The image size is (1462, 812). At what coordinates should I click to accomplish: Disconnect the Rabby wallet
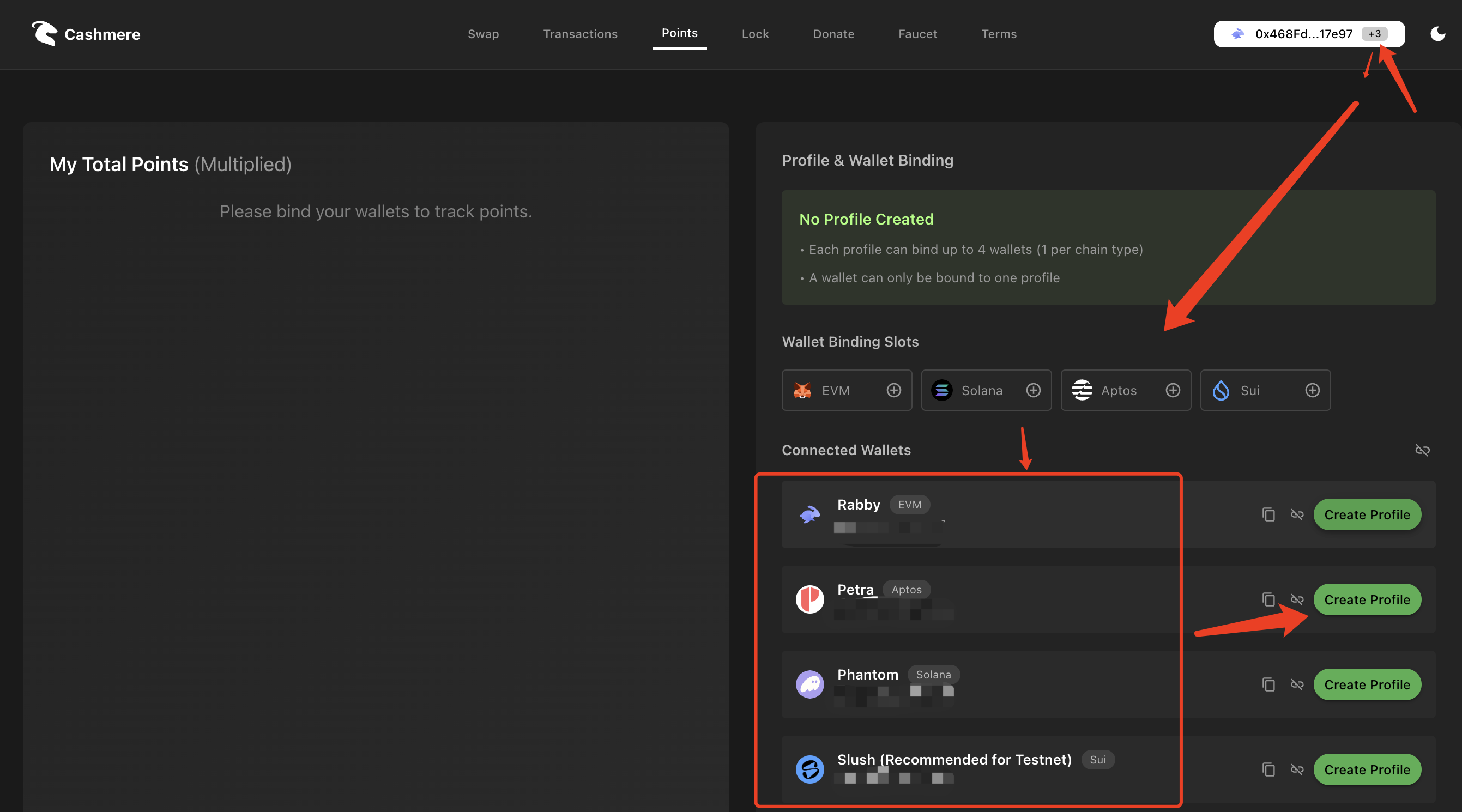click(1297, 514)
